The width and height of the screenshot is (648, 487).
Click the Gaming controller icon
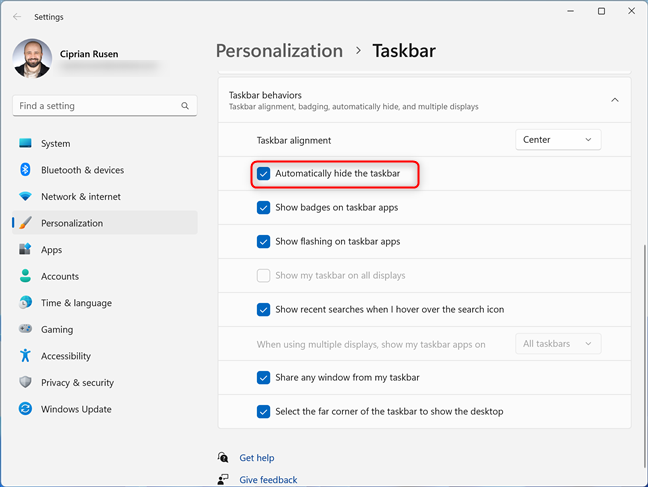point(25,329)
